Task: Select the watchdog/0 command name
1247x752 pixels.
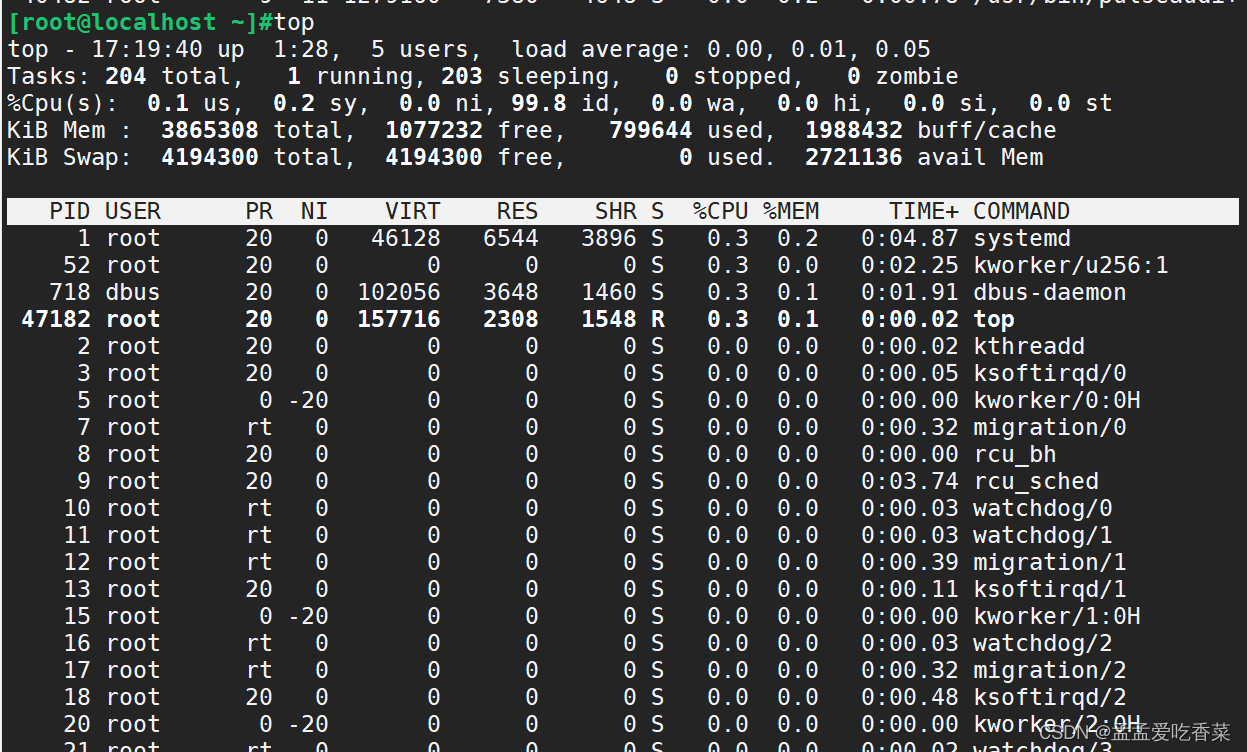Action: (1043, 508)
